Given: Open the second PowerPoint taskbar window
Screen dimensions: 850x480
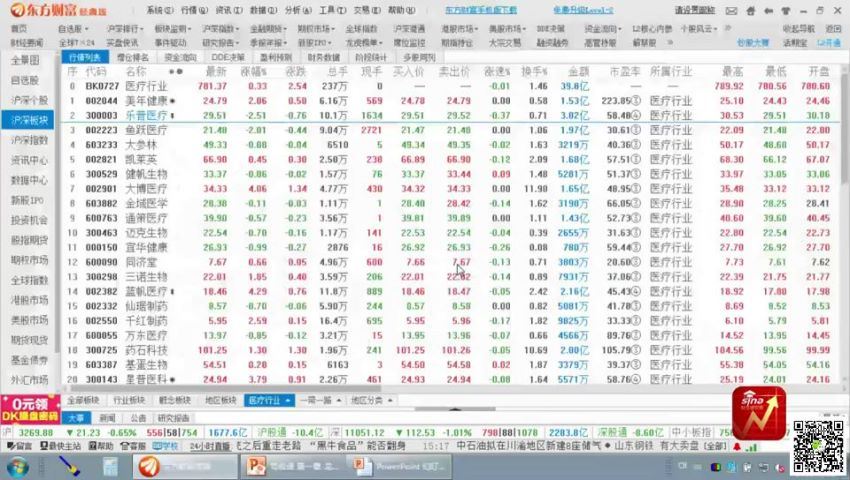Looking at the screenshot, I should point(398,466).
